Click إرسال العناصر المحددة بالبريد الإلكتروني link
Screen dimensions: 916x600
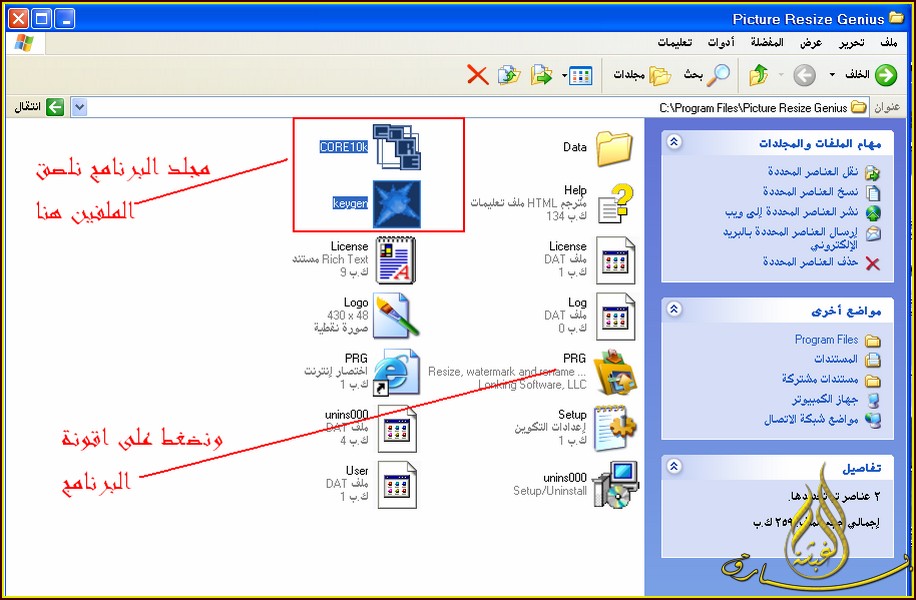(790, 238)
